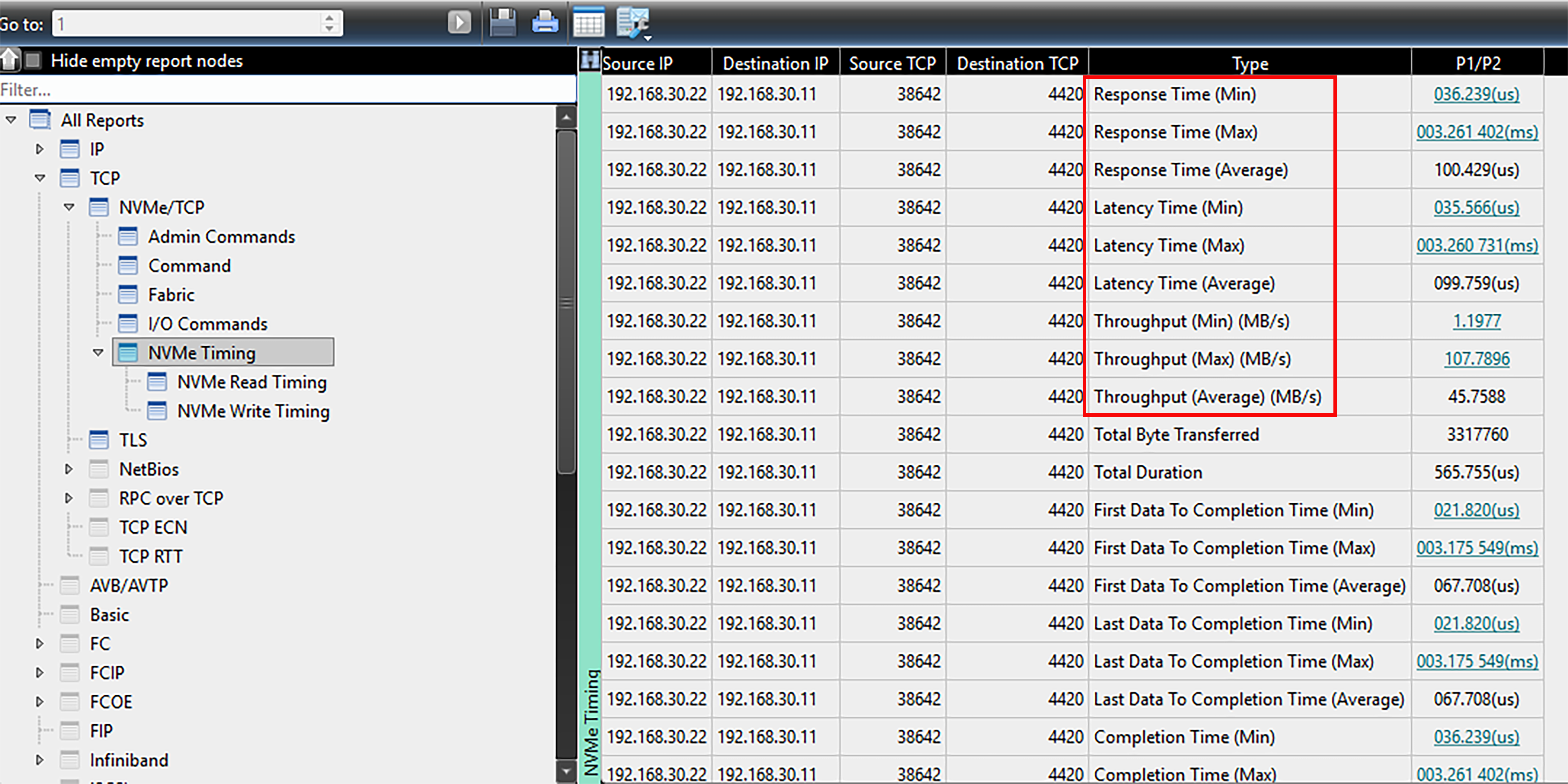Click the Total Duration row label
The image size is (1568, 784).
coord(1148,472)
